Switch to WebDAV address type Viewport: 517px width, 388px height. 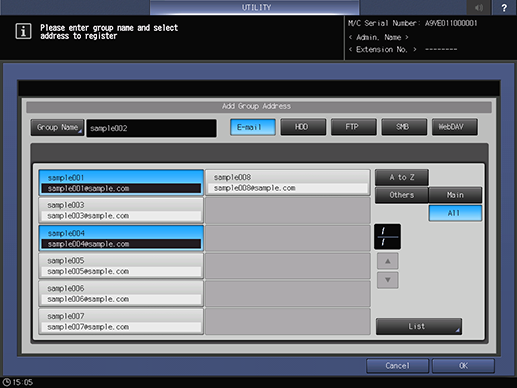point(454,127)
